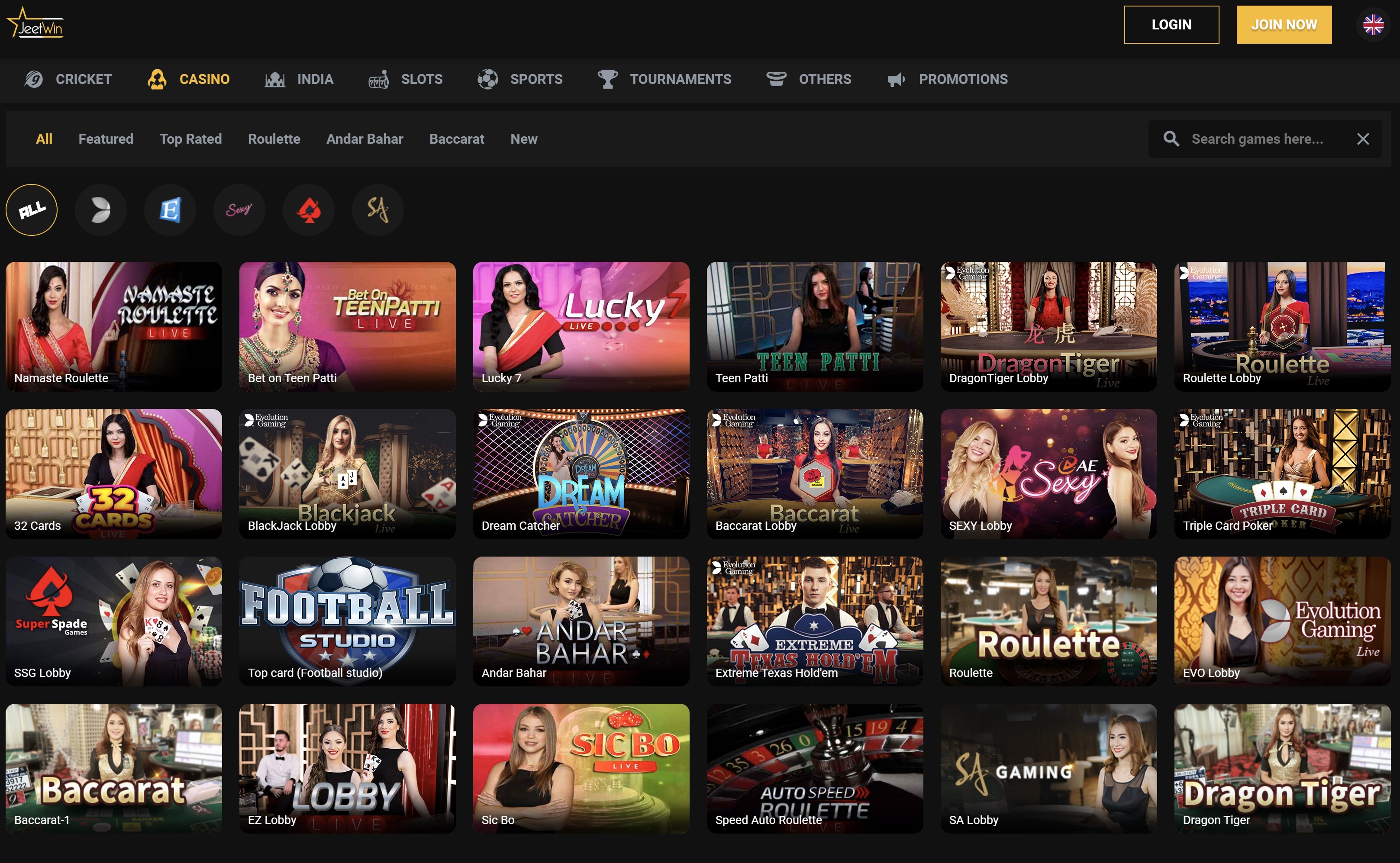The height and width of the screenshot is (863, 1400).
Task: Click the tournaments trophy icon
Action: point(607,79)
